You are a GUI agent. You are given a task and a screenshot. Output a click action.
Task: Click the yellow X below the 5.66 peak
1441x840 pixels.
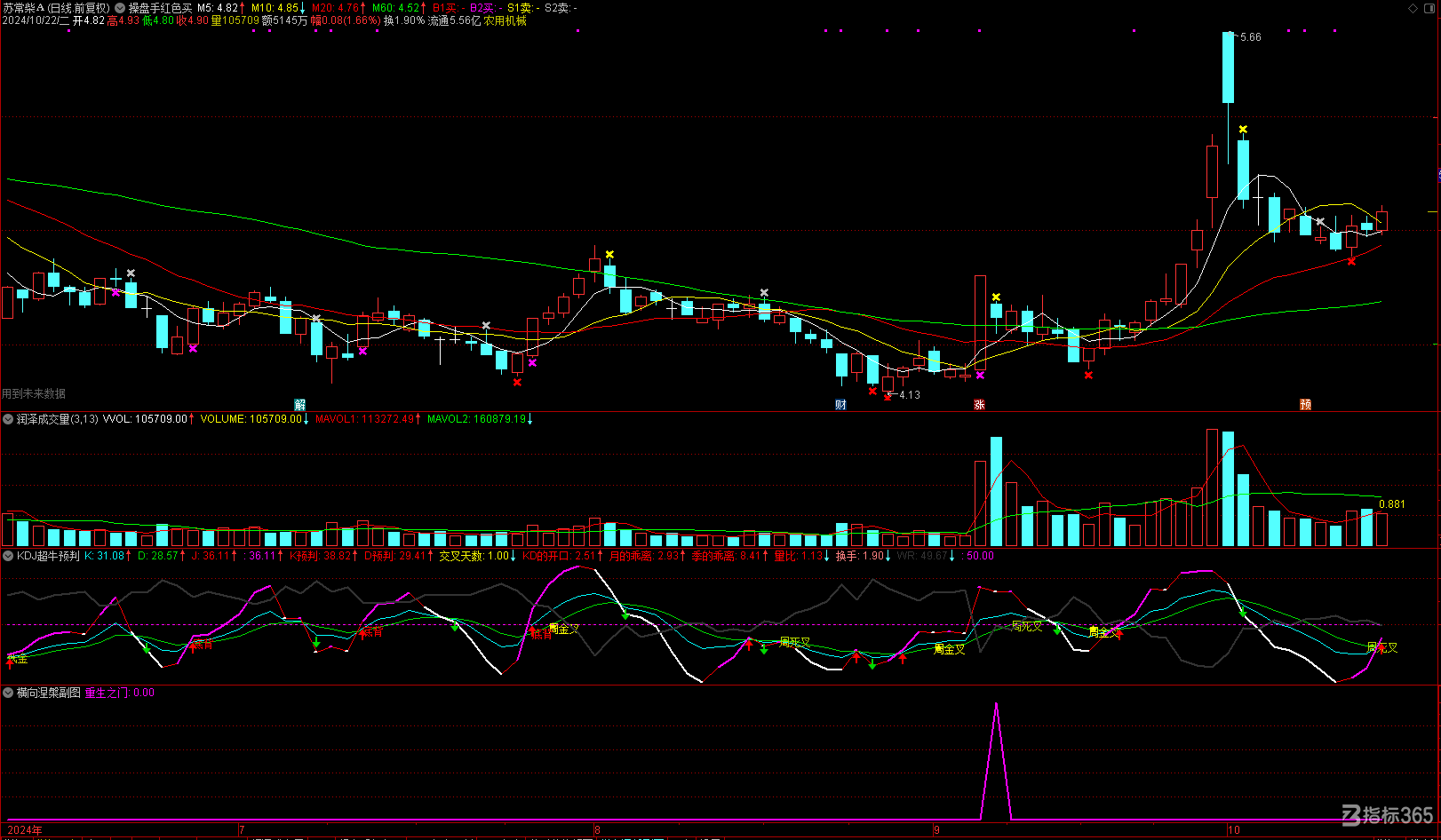point(1243,130)
